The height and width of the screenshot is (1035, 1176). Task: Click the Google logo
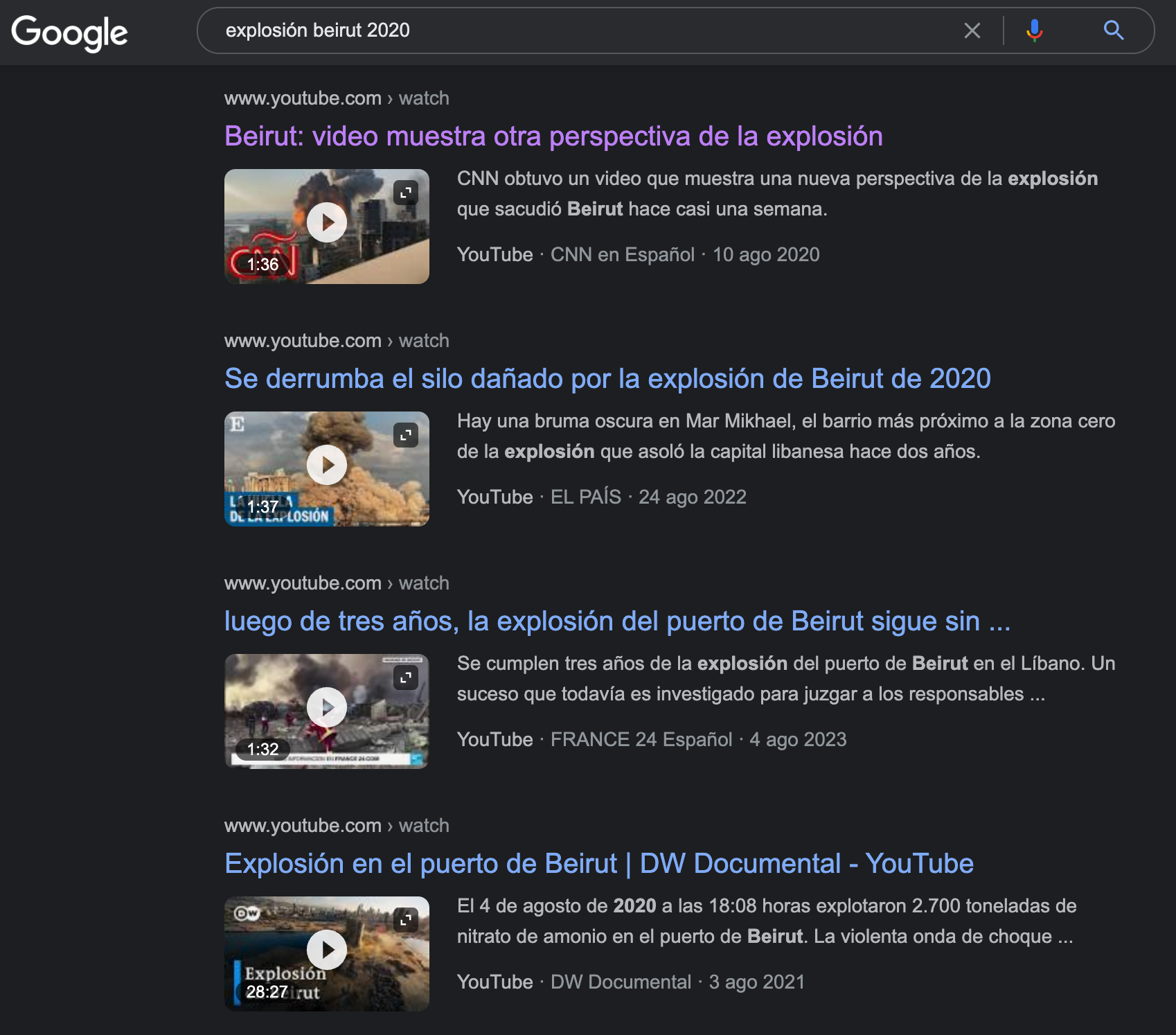[69, 32]
